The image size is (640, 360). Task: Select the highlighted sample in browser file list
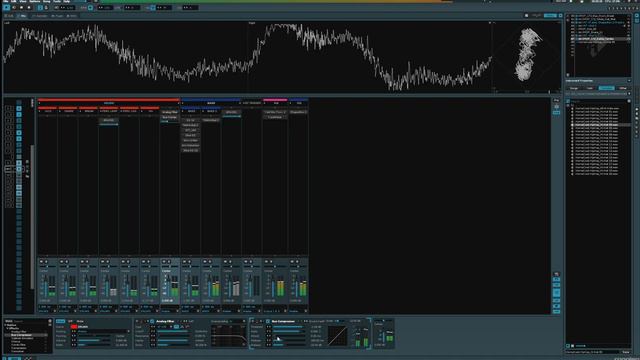click(599, 125)
